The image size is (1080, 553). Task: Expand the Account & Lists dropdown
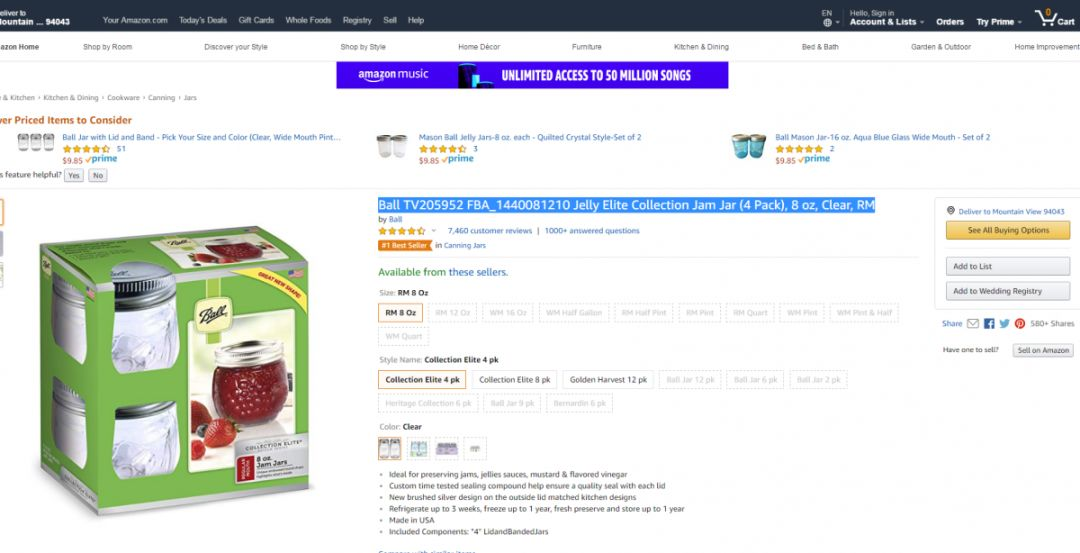click(x=886, y=22)
